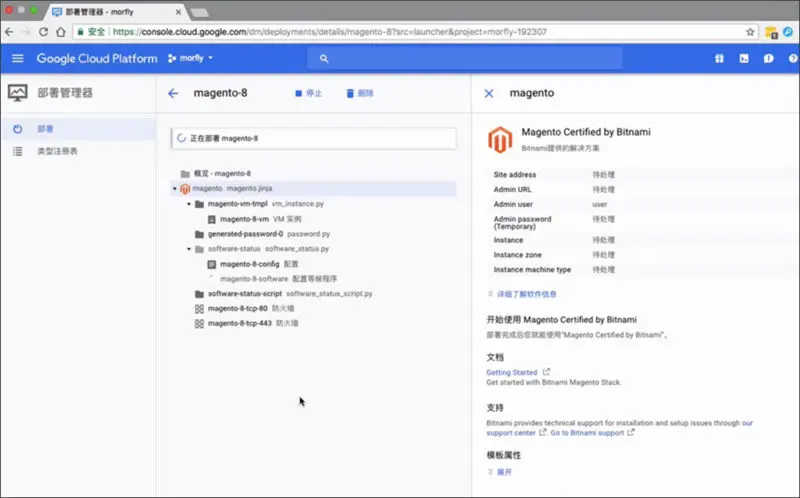Collapse the magento-vm-tmpl tree node

click(189, 204)
